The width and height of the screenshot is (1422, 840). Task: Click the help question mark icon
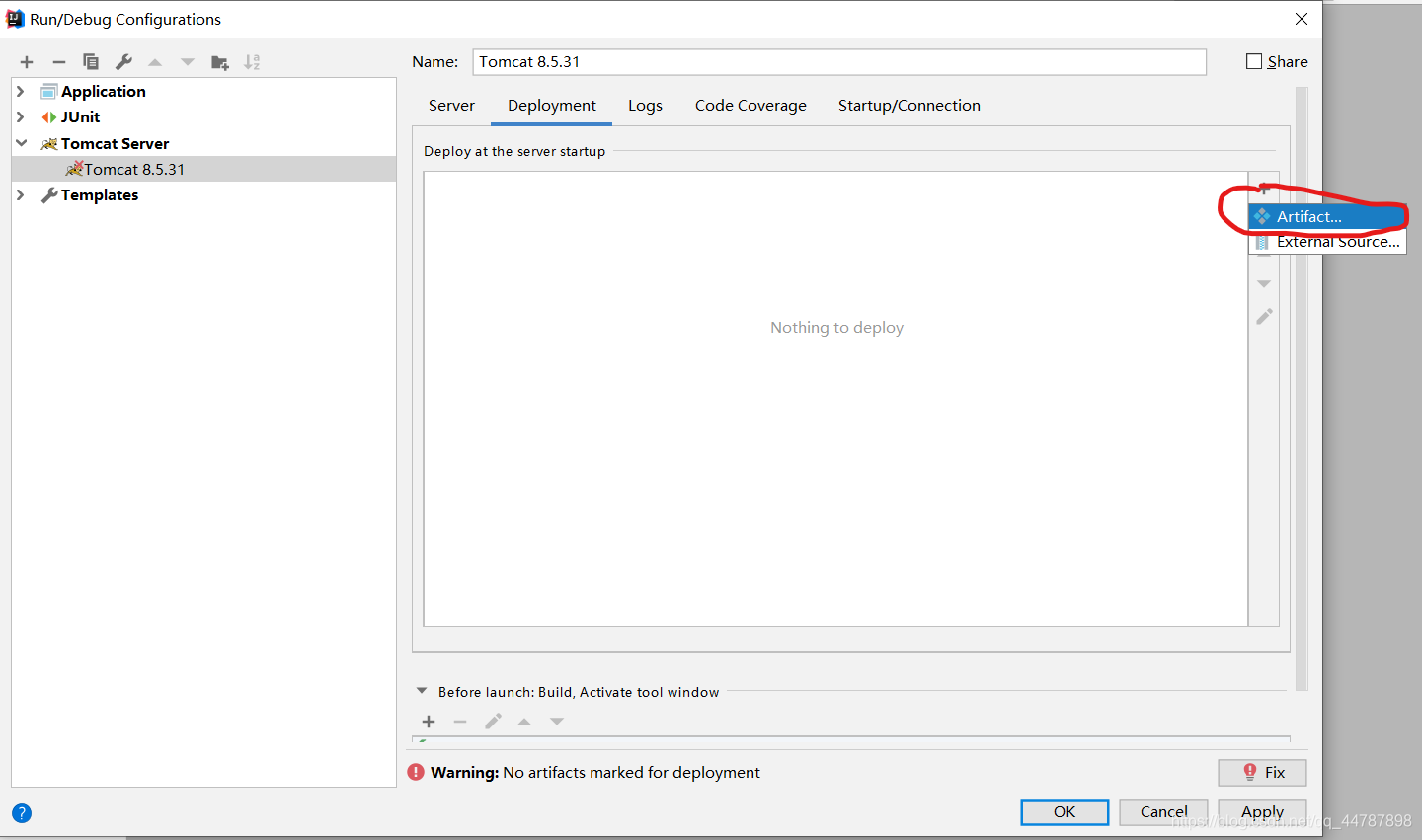[x=22, y=813]
